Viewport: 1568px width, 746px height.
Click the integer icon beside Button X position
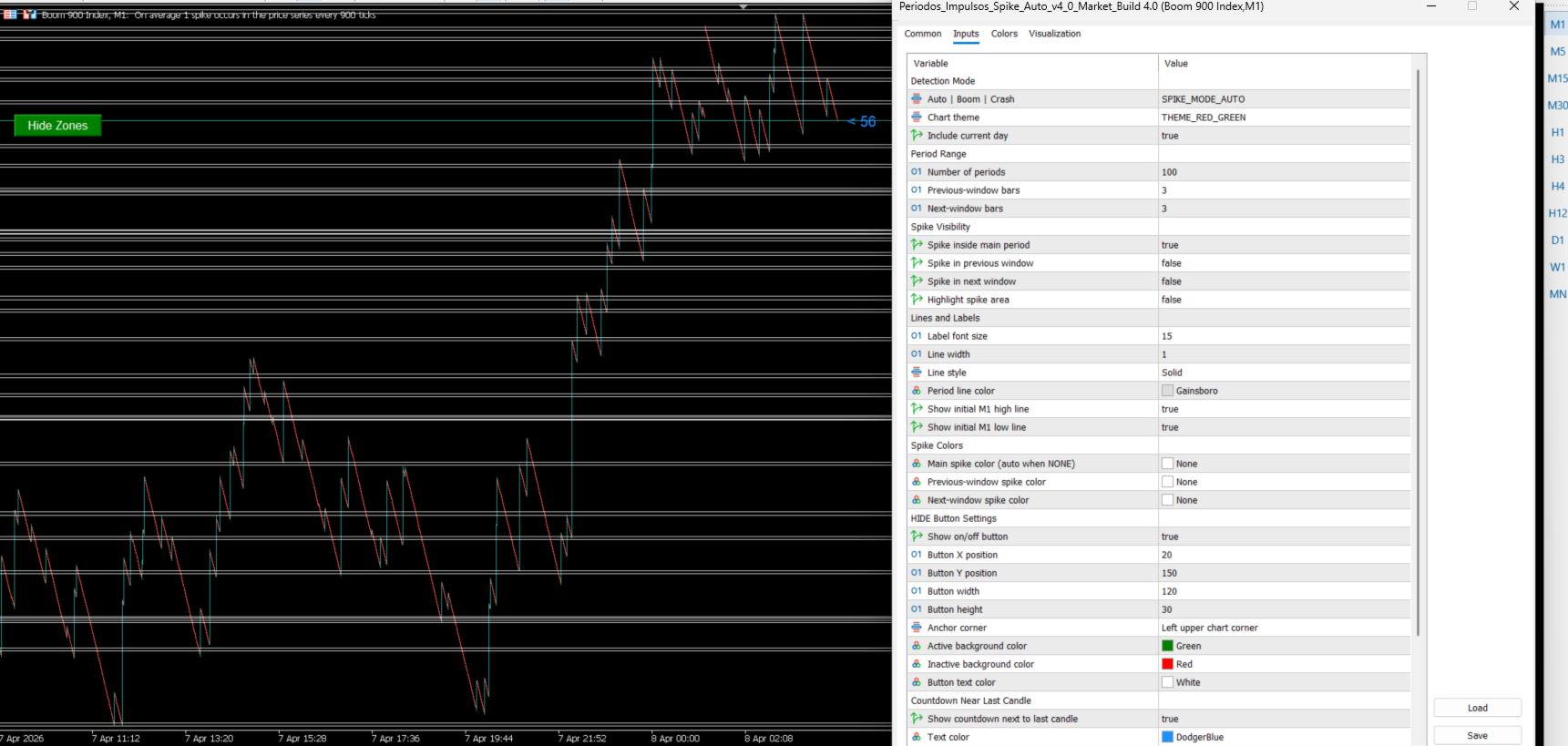click(x=917, y=554)
